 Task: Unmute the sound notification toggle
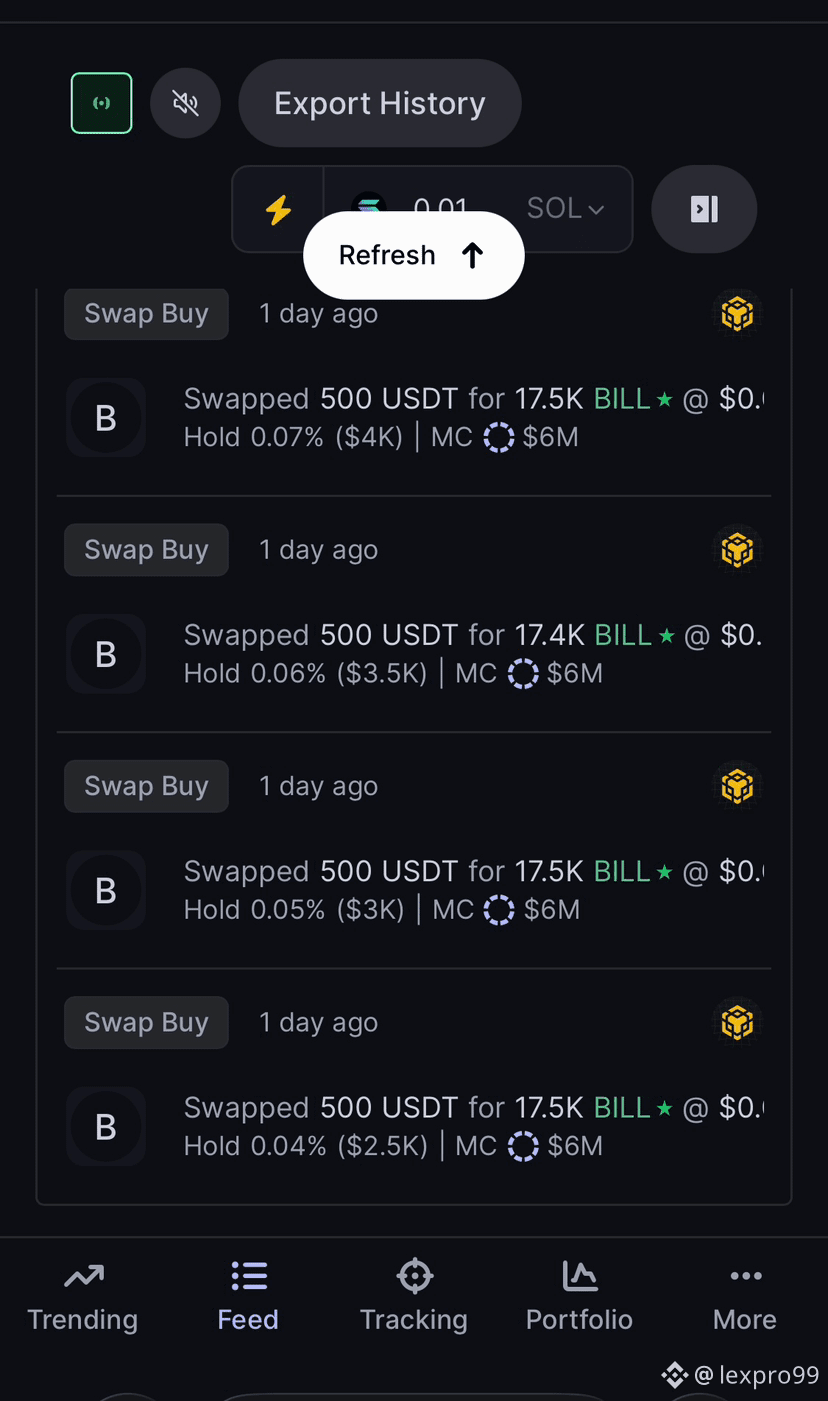tap(185, 103)
